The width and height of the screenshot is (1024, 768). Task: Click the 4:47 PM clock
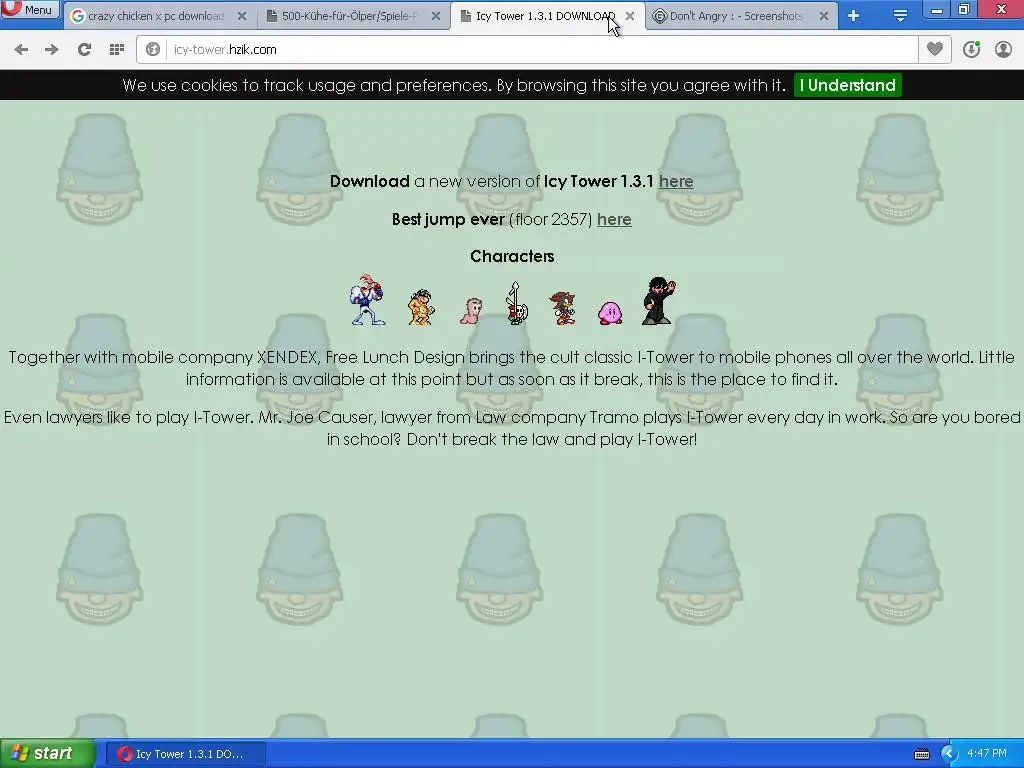(x=987, y=754)
